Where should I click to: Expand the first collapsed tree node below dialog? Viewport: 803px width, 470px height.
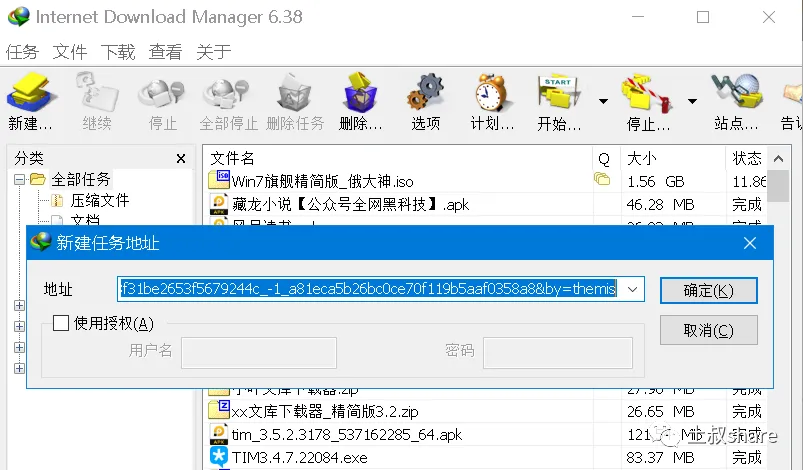(x=19, y=305)
